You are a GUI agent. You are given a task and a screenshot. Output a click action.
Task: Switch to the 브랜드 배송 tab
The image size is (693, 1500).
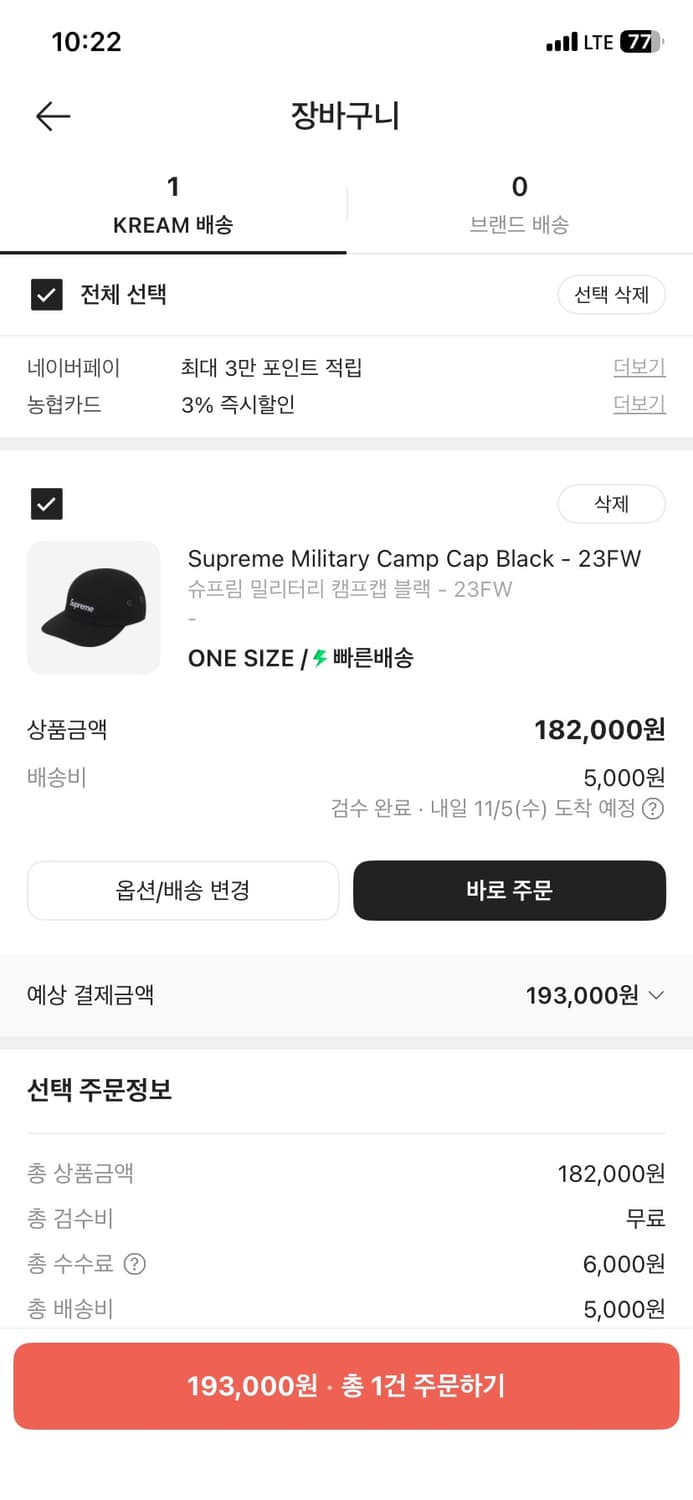point(519,205)
